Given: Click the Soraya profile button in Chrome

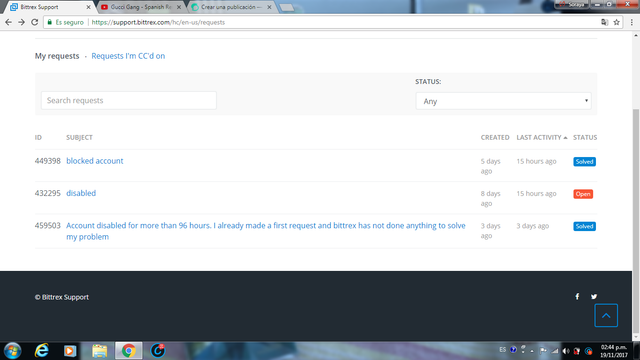Looking at the screenshot, I should click(x=571, y=4).
